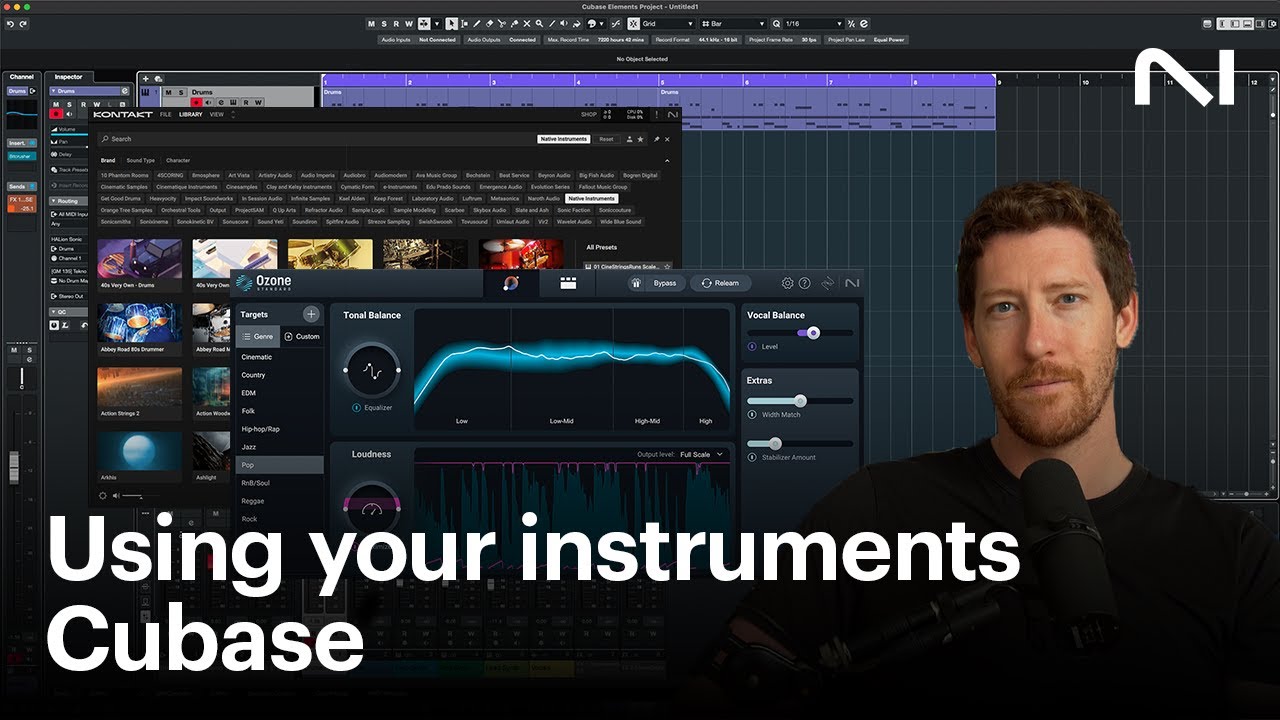Toggle record enable on Drums track

pos(196,103)
